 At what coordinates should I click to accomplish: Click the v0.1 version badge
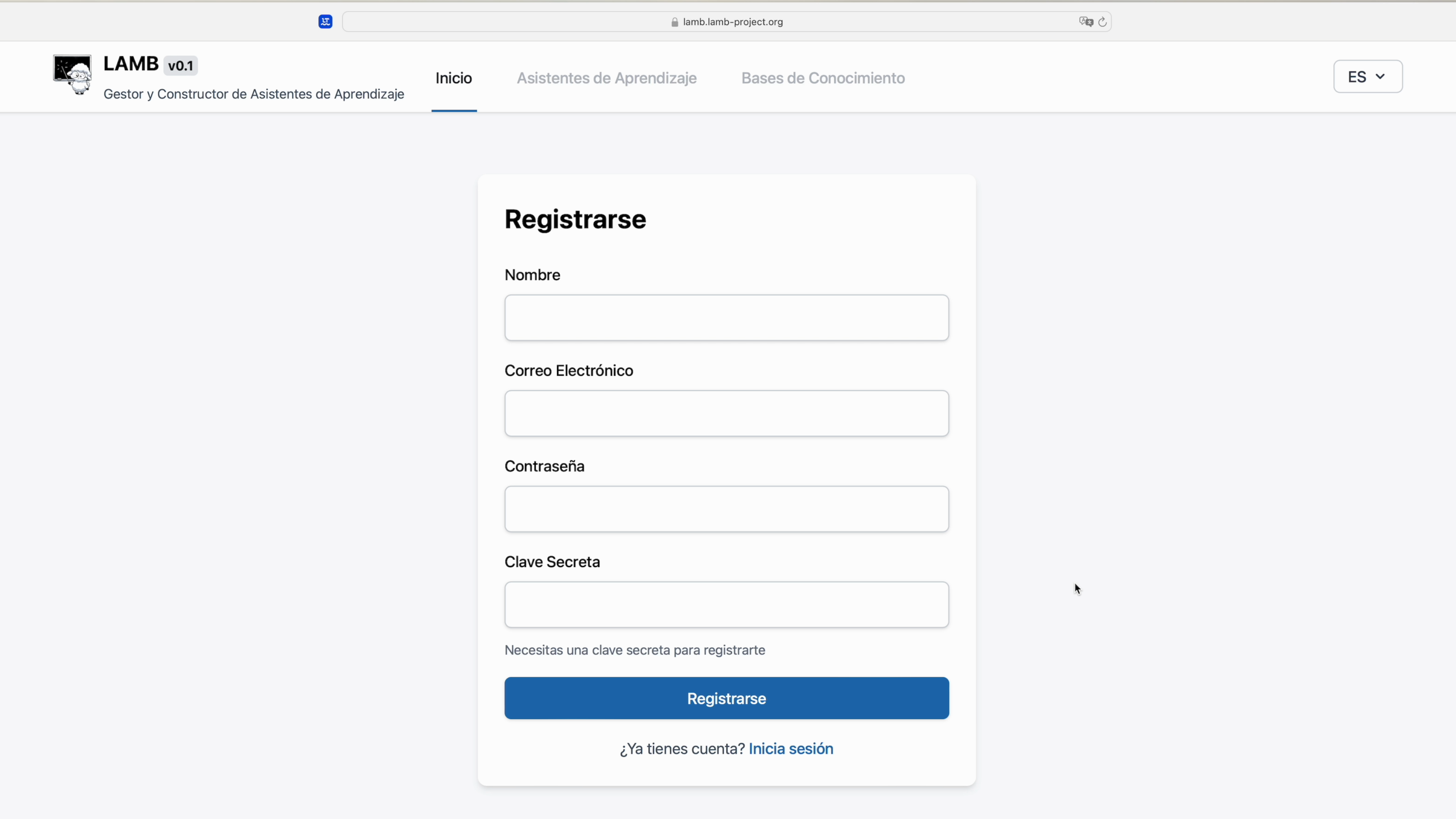pos(181,65)
